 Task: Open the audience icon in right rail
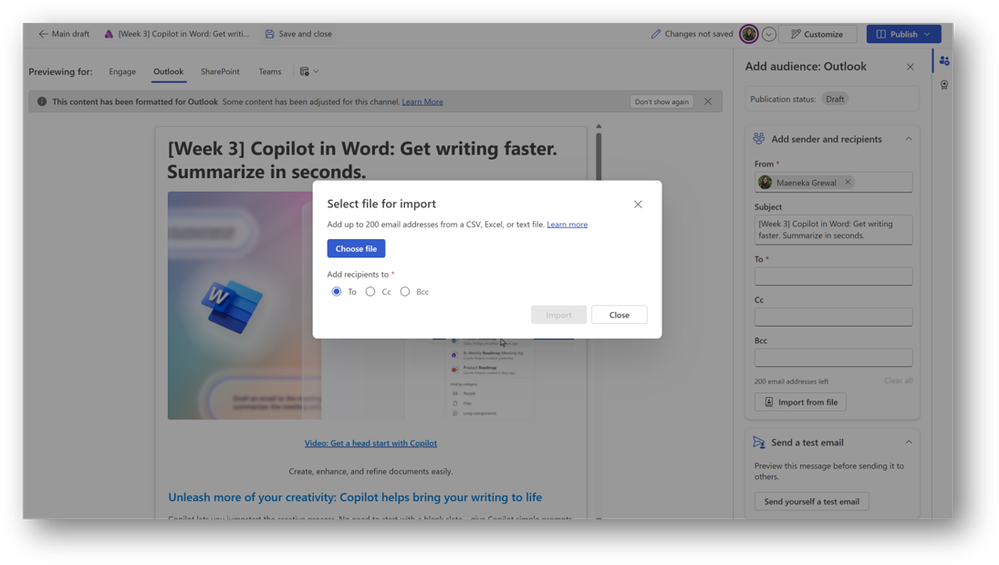[x=944, y=61]
